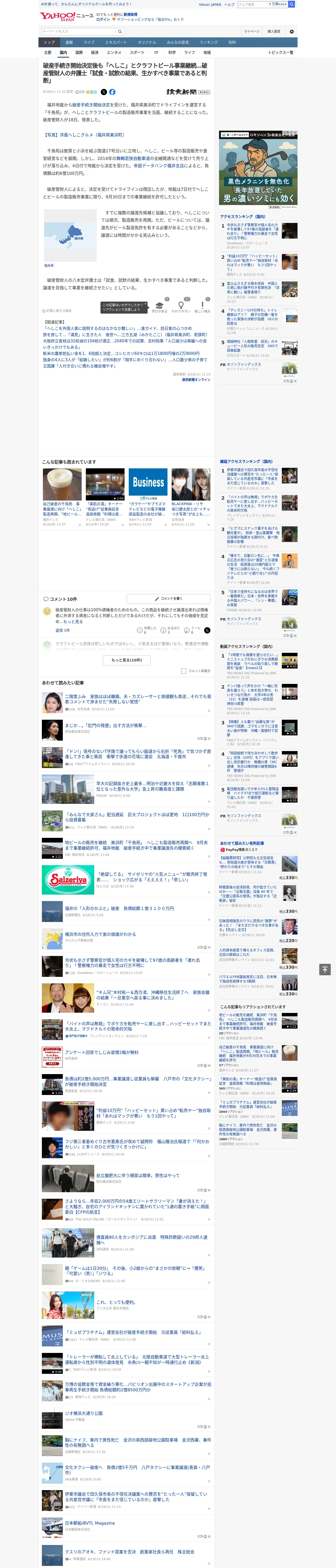Click the 記事に関する報告 report icon link
Image resolution: width=336 pixels, height=1568 pixels.
pos(57,310)
